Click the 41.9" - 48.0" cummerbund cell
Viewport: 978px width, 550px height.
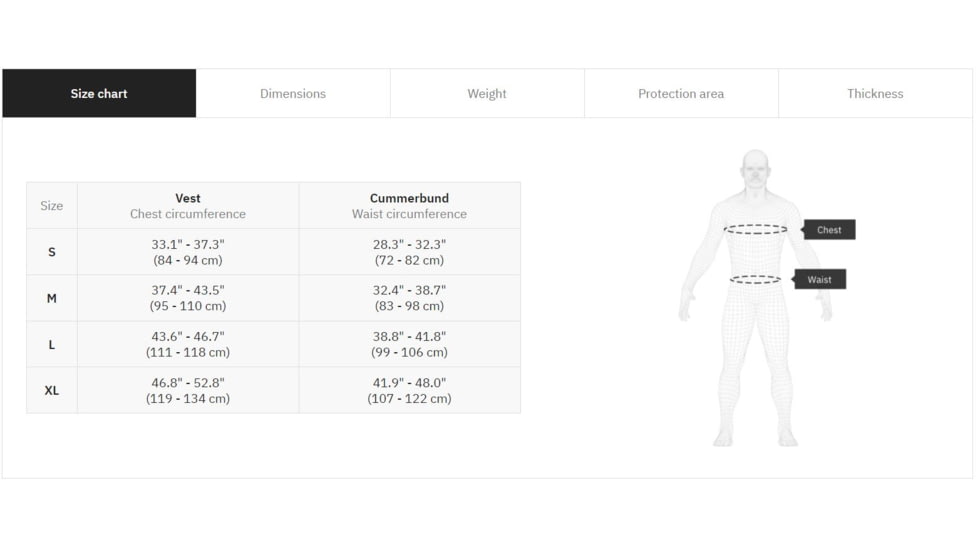point(409,390)
